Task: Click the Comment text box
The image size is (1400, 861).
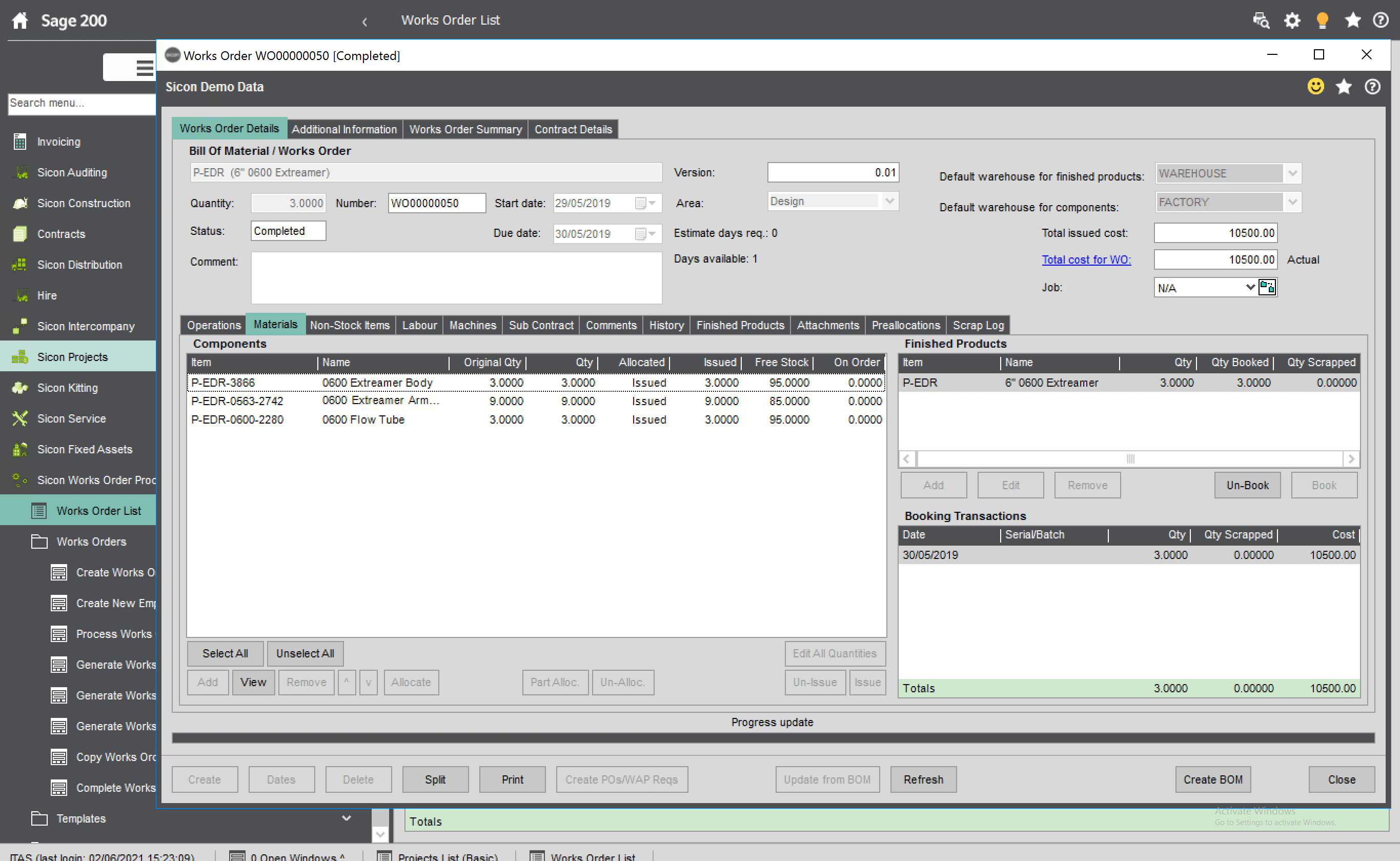Action: 456,278
